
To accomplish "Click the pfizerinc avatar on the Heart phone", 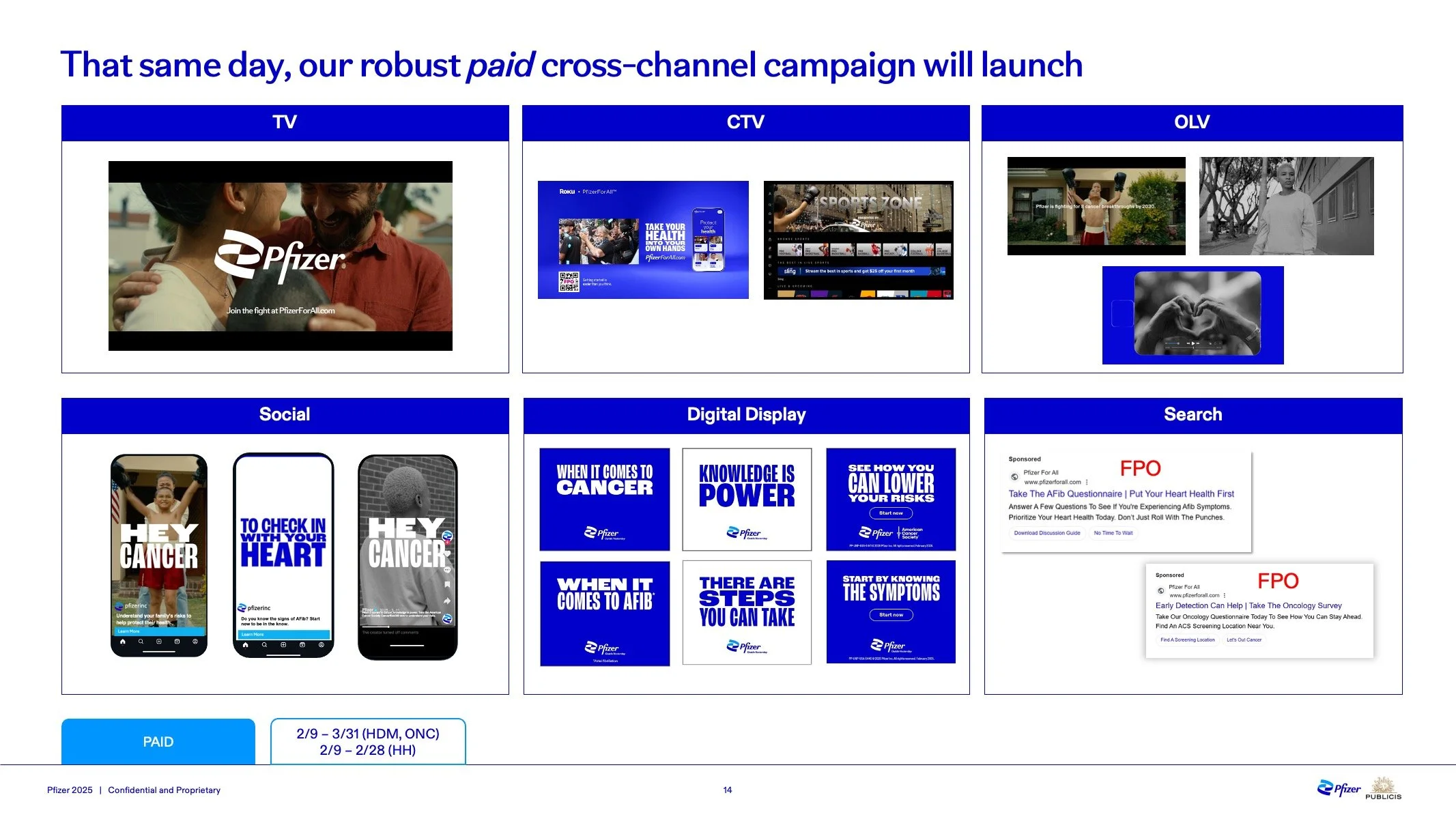I will pyautogui.click(x=242, y=607).
